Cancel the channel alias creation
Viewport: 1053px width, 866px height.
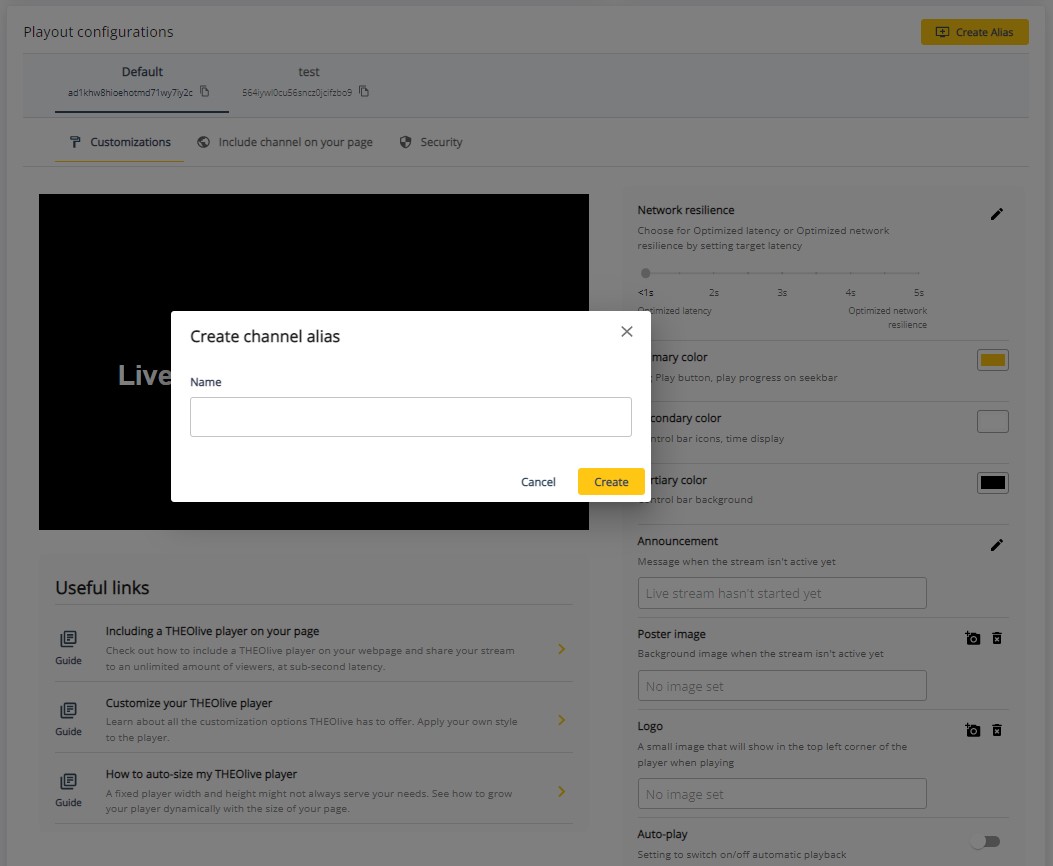point(538,482)
